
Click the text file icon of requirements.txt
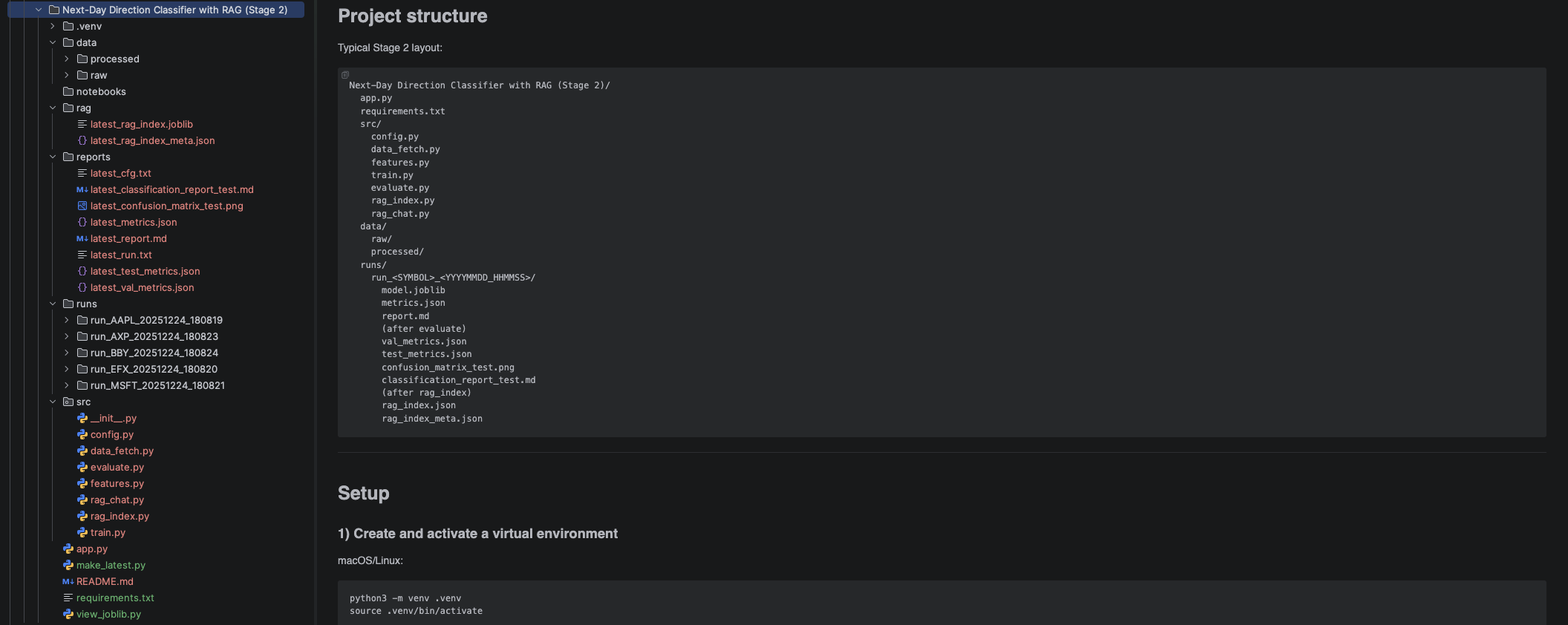68,598
